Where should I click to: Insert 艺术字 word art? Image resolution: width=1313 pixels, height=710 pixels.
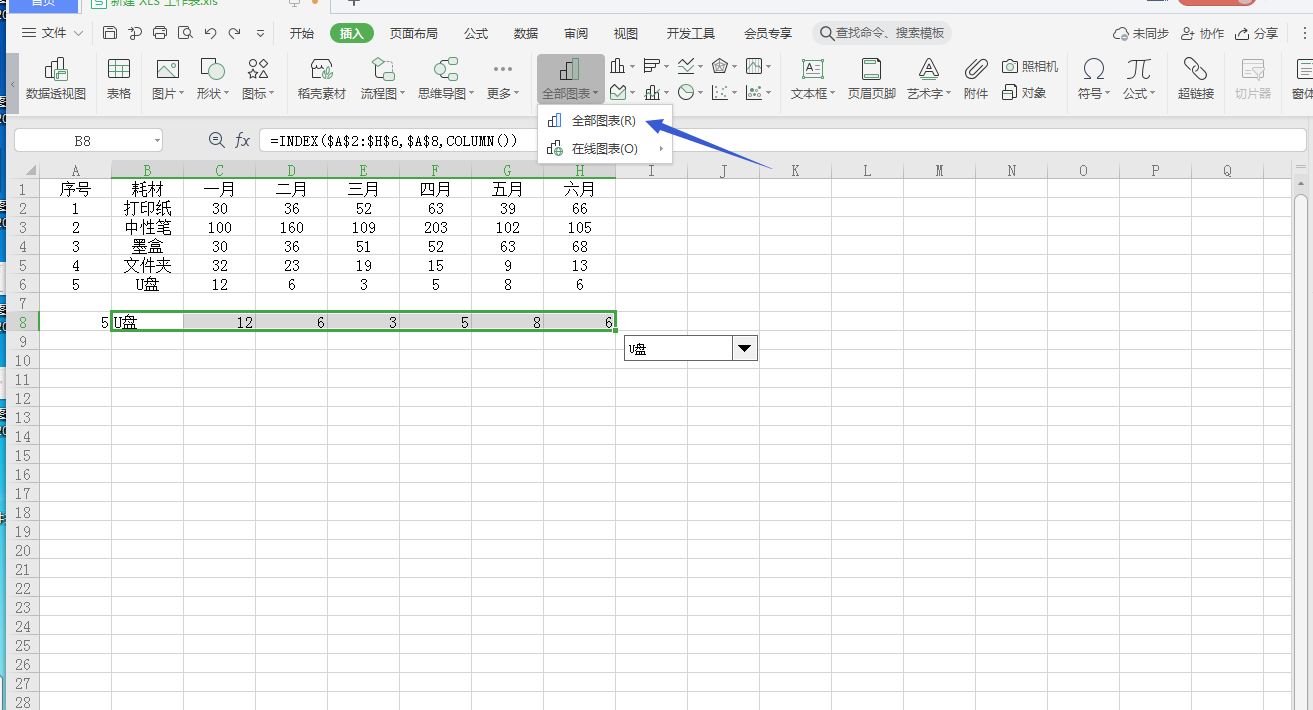click(x=930, y=79)
